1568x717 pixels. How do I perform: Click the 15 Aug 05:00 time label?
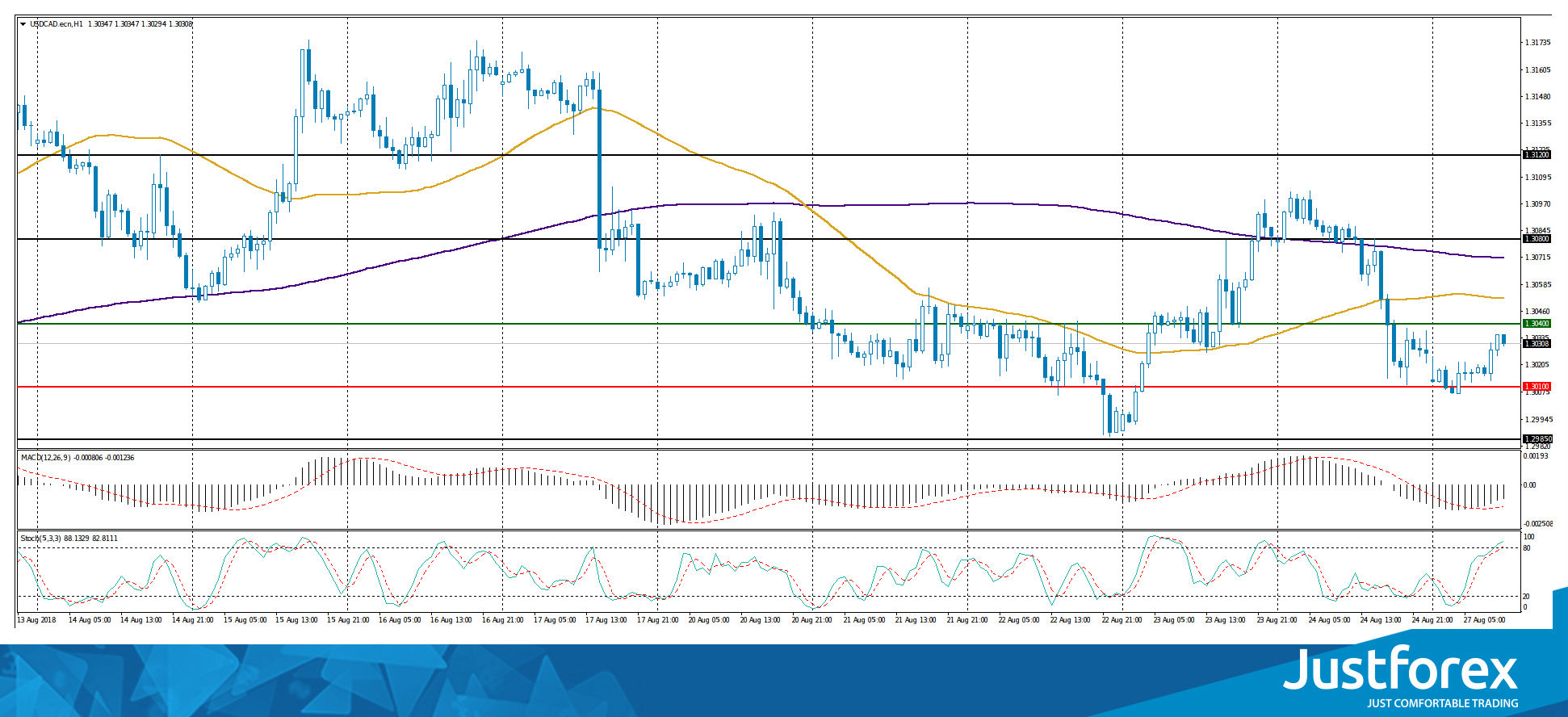(245, 620)
